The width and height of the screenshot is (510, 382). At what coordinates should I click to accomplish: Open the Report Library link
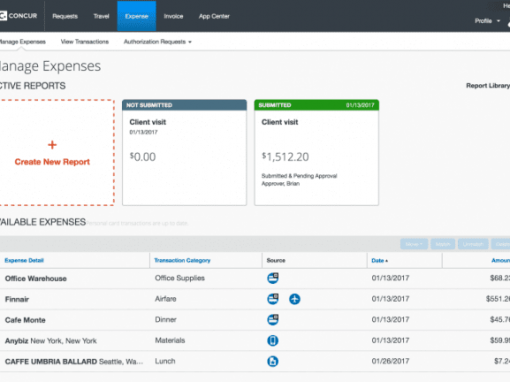pos(488,86)
